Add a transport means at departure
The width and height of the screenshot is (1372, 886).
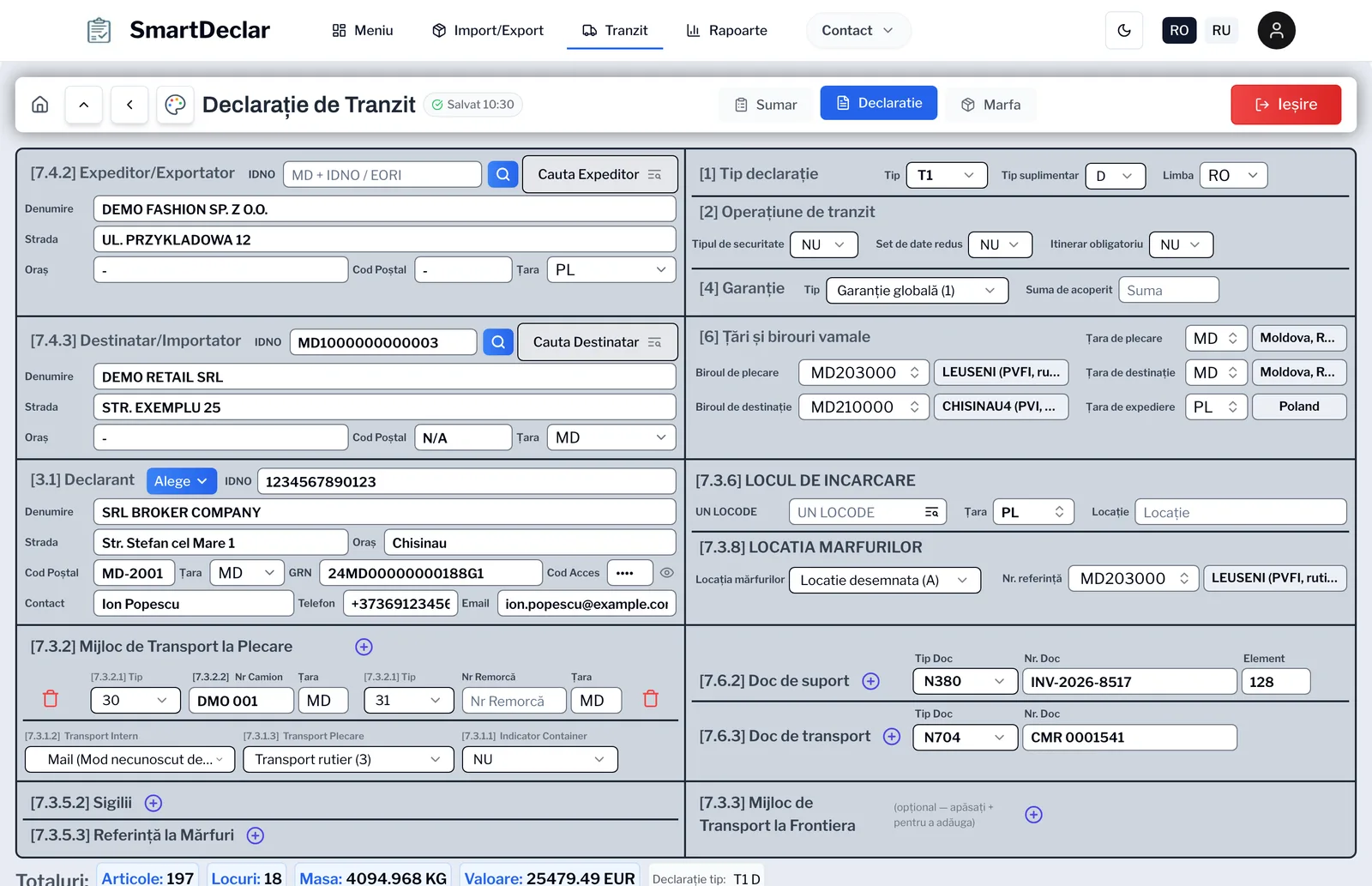coord(364,647)
